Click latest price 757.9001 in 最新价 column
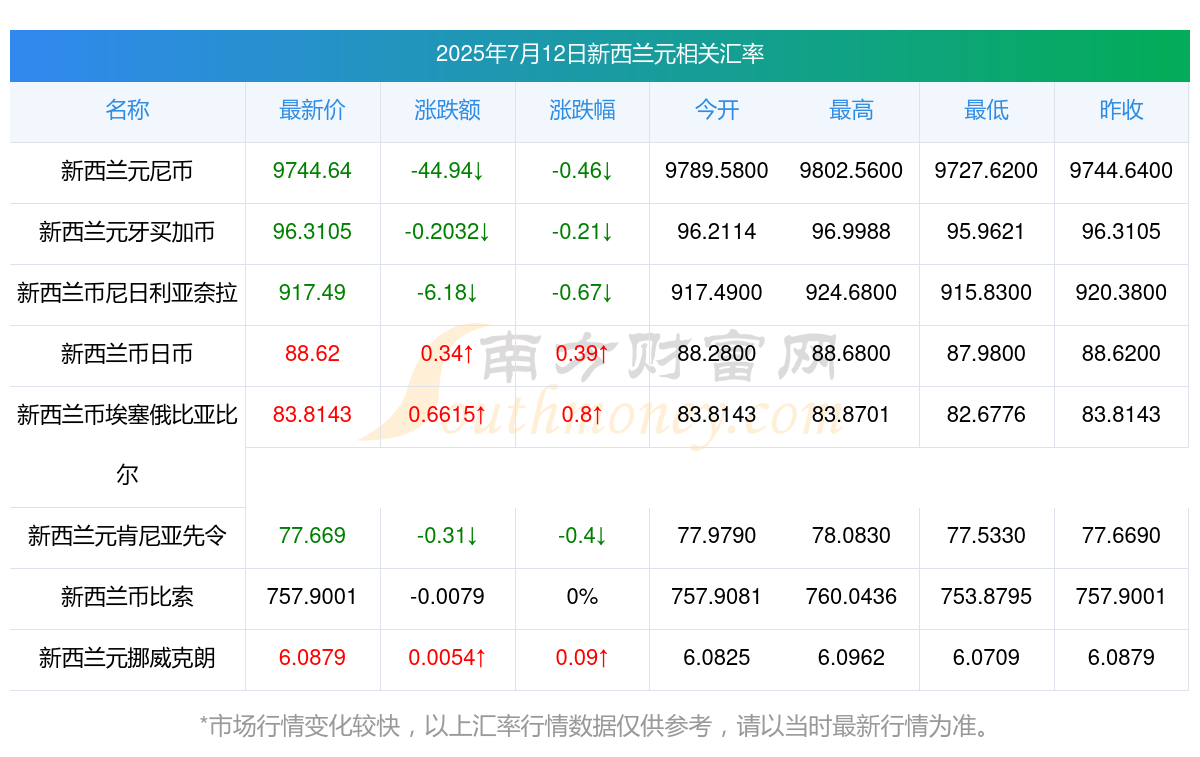 pos(312,597)
